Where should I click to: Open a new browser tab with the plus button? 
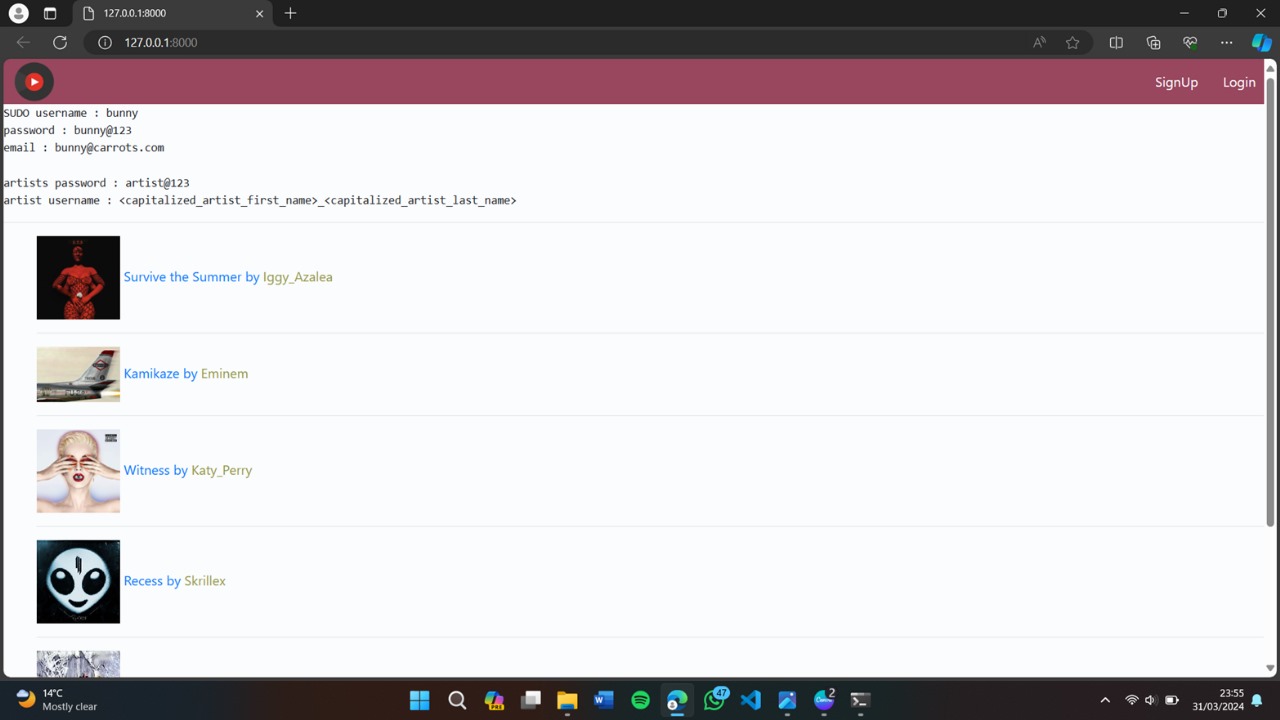290,13
